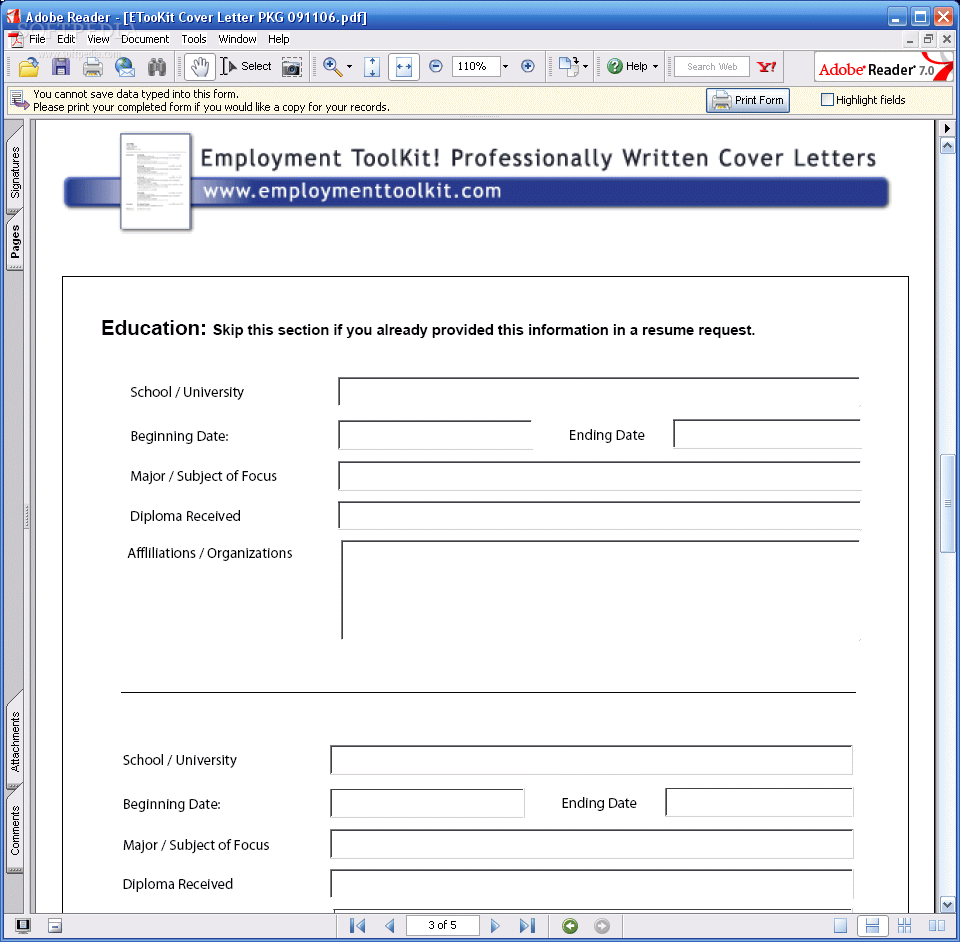The width and height of the screenshot is (960, 942).
Task: Select Facing pages layout icon
Action: [936, 926]
